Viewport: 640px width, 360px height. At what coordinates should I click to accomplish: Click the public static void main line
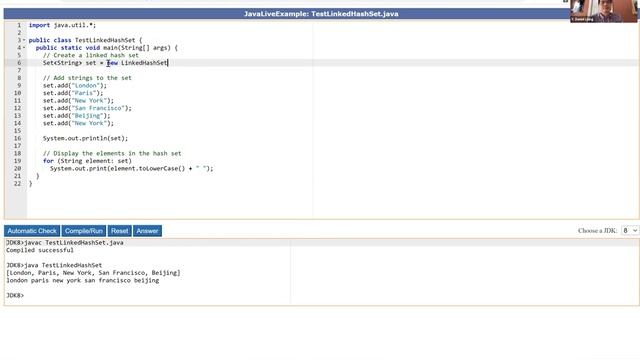tap(107, 48)
